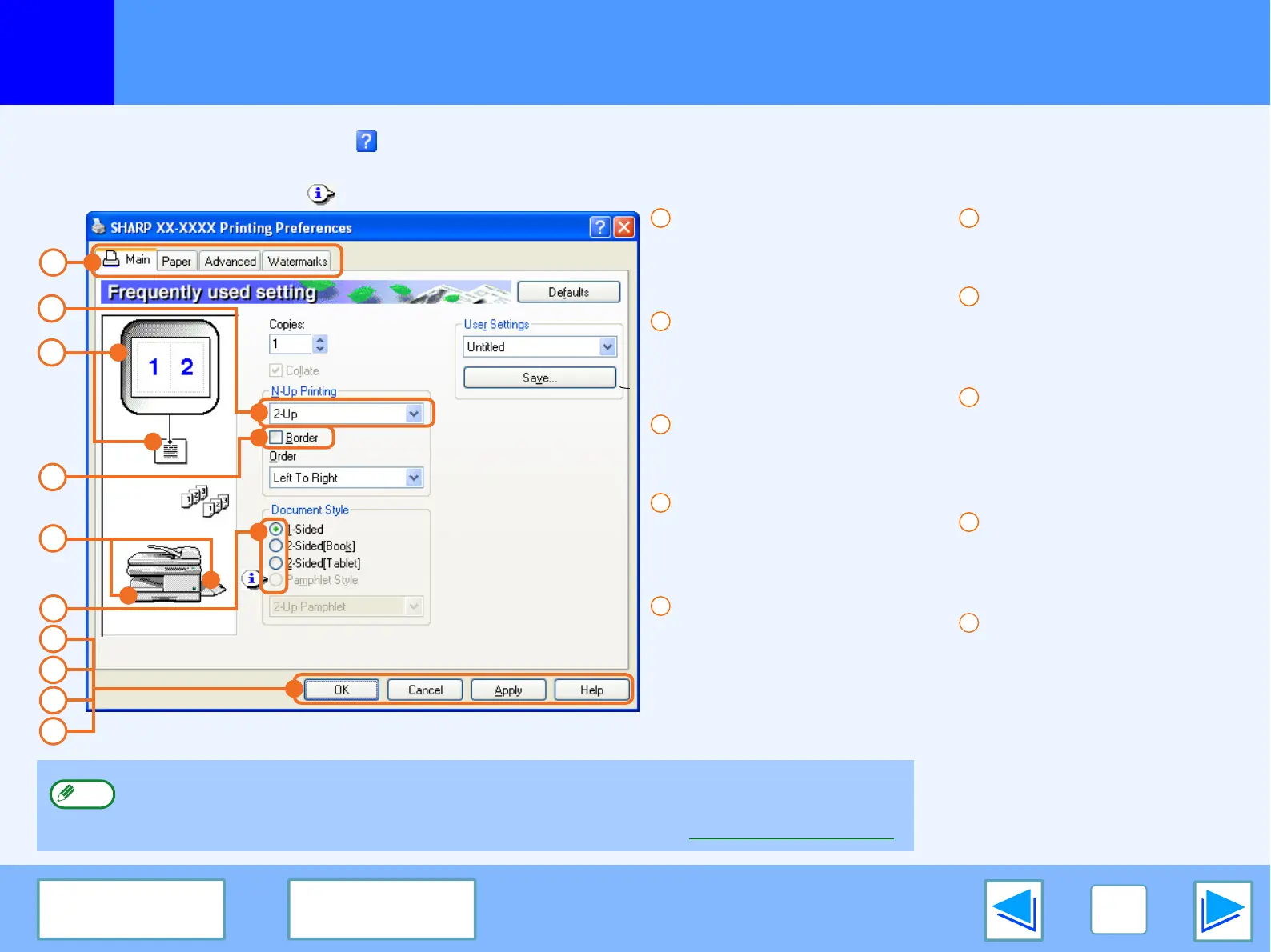Click the info icon beside Pamphlet Style
Viewport: 1271px width, 952px height.
coord(252,578)
